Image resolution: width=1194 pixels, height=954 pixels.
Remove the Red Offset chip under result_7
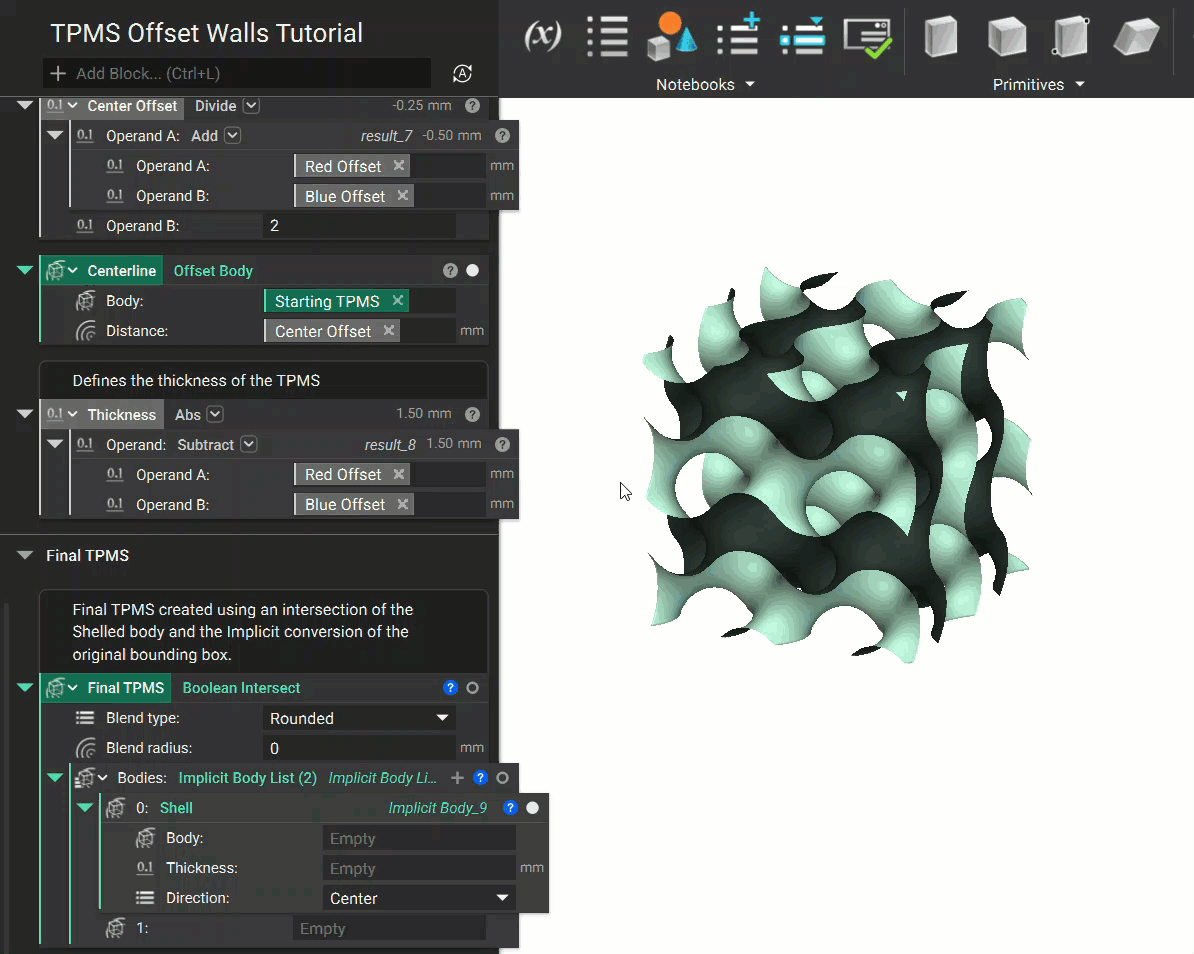pos(398,166)
